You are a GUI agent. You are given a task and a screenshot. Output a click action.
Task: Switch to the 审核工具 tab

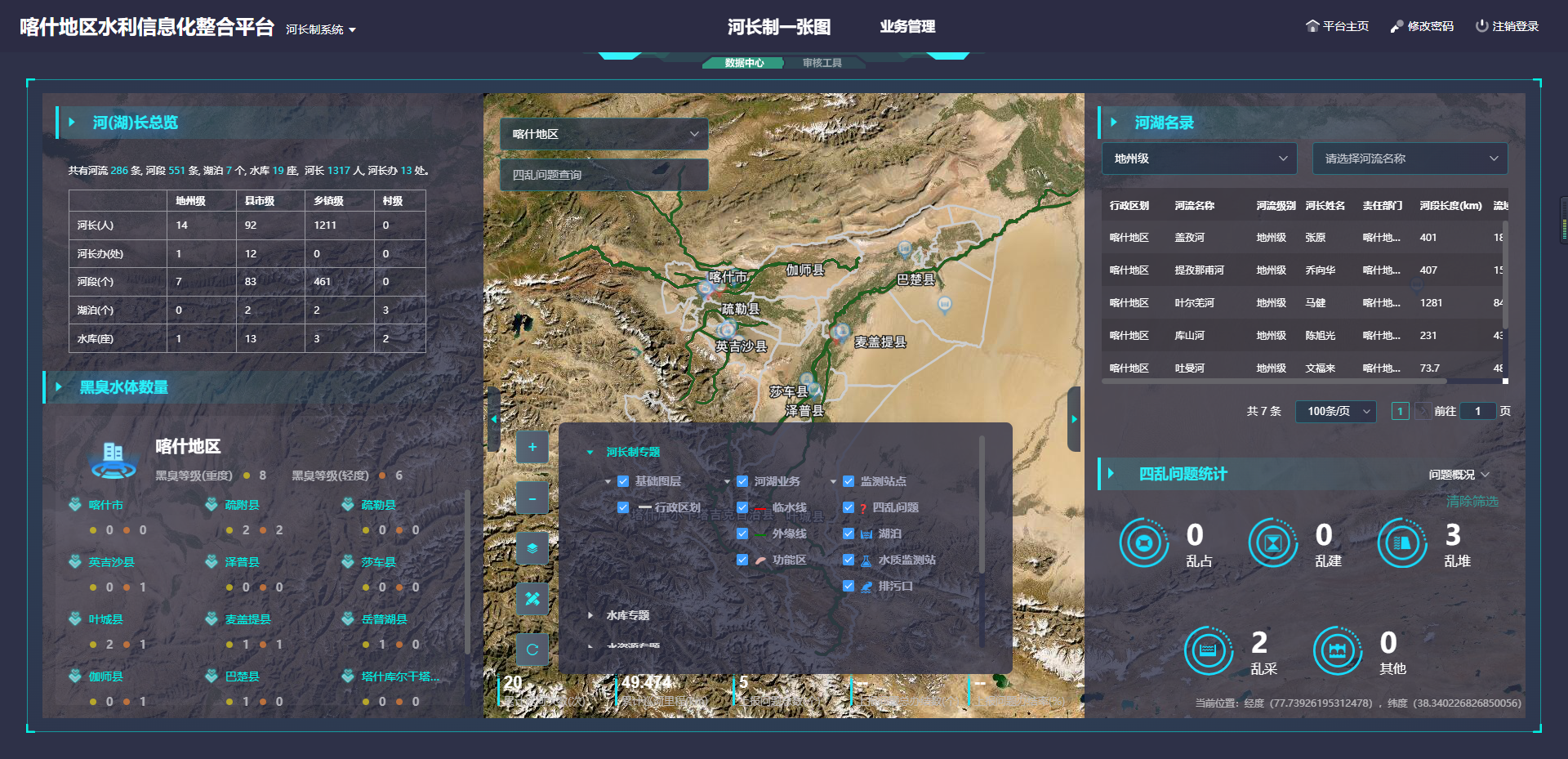pos(822,63)
